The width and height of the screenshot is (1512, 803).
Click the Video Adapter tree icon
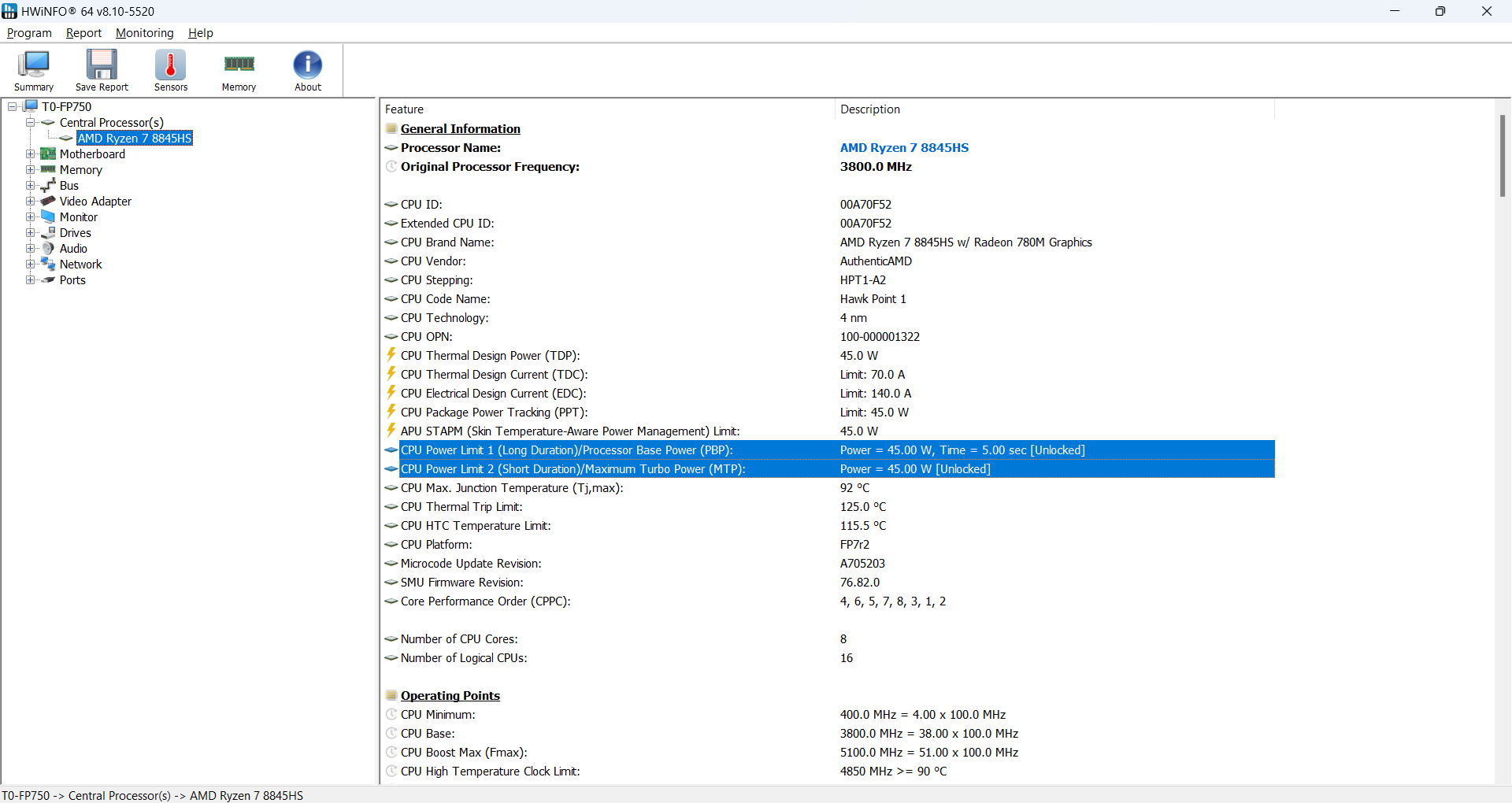pos(48,201)
